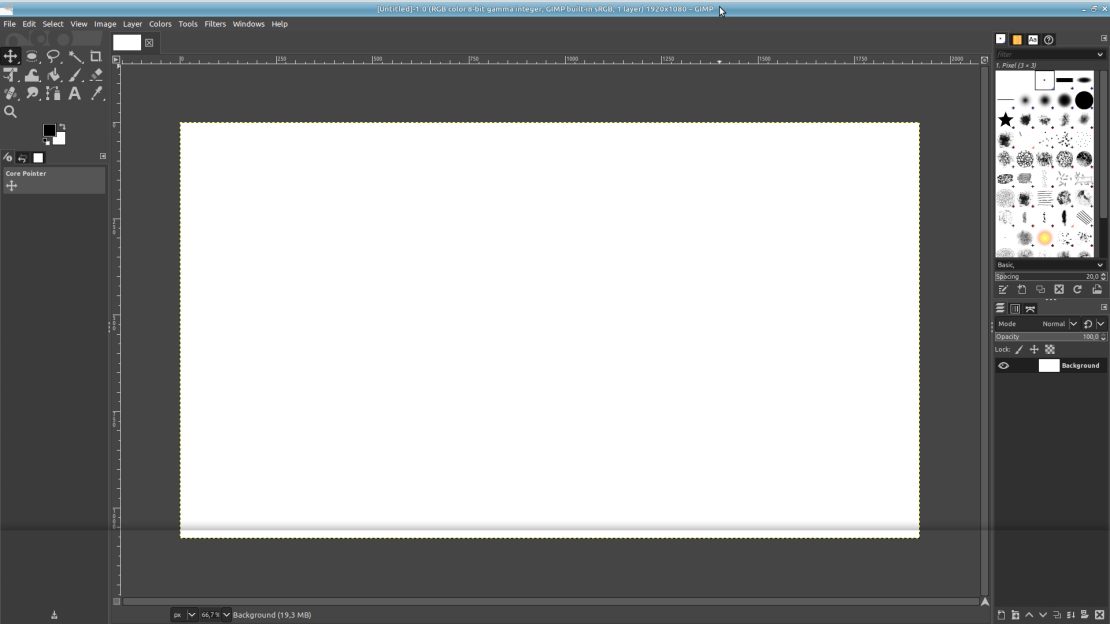
Task: Select the Zoom tool
Action: coord(10,111)
